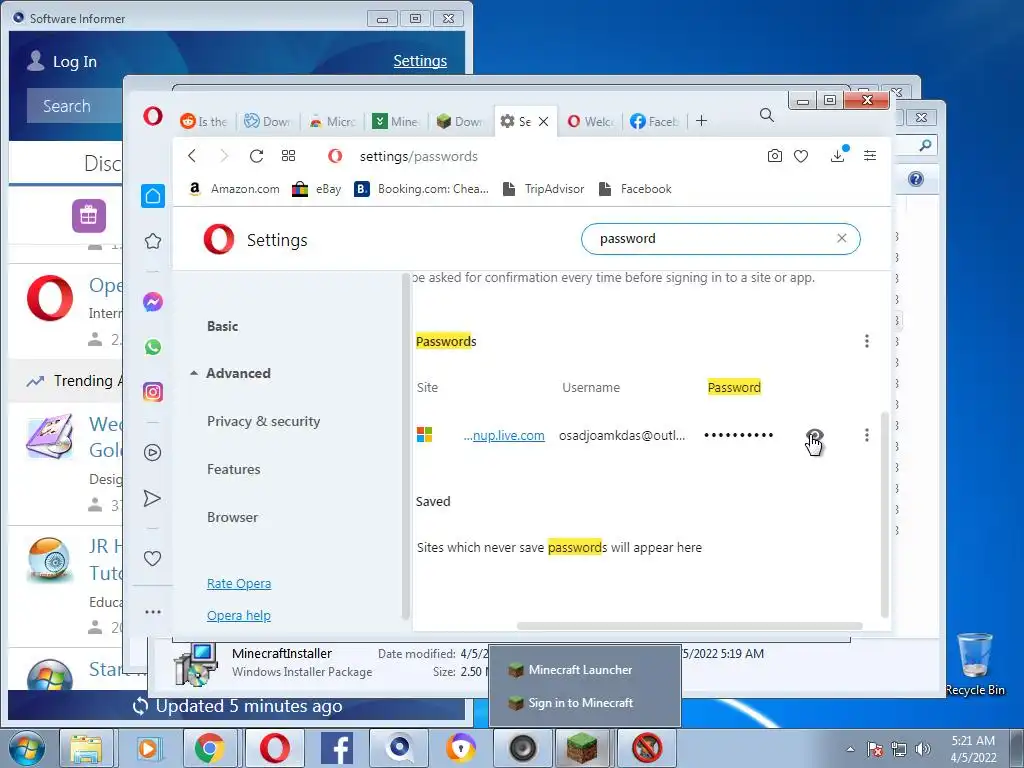The image size is (1024, 768).
Task: Open the Passwords section more options menu
Action: coord(867,341)
